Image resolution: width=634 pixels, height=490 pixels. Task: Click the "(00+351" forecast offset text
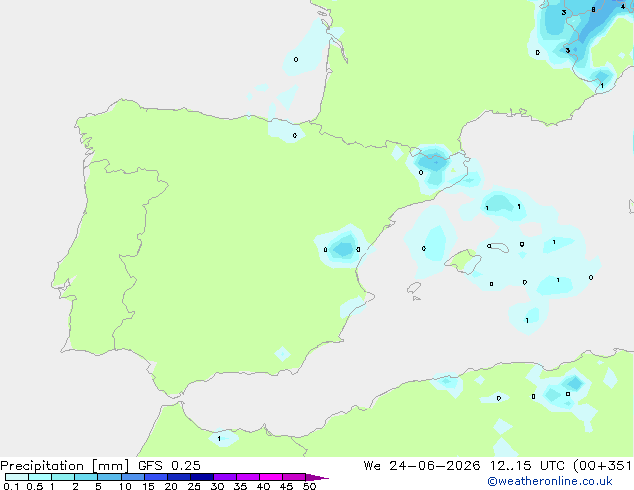(602, 466)
